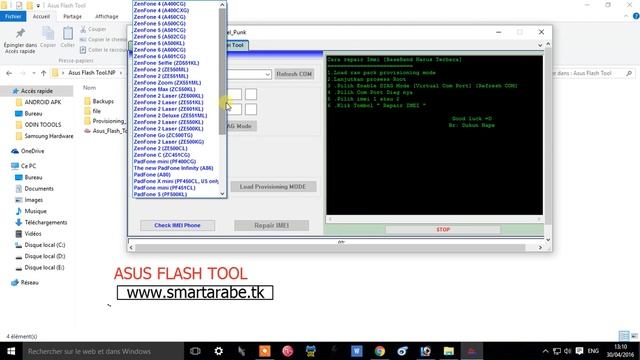
Task: Open Réseau in the navigation pane
Action: (29, 282)
